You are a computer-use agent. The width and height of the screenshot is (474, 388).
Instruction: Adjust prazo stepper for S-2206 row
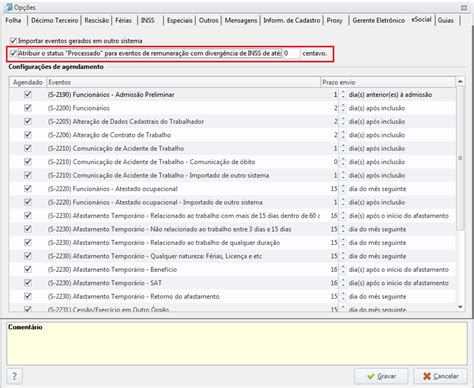point(343,135)
